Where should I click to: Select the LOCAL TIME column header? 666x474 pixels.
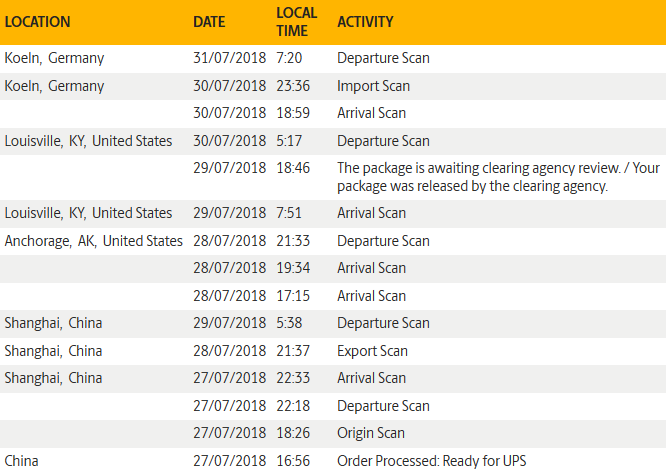296,22
